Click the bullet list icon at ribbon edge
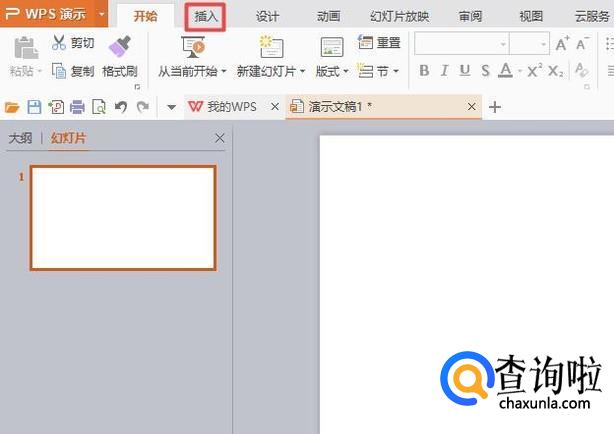Screen dimensions: 614x434 click(609, 44)
